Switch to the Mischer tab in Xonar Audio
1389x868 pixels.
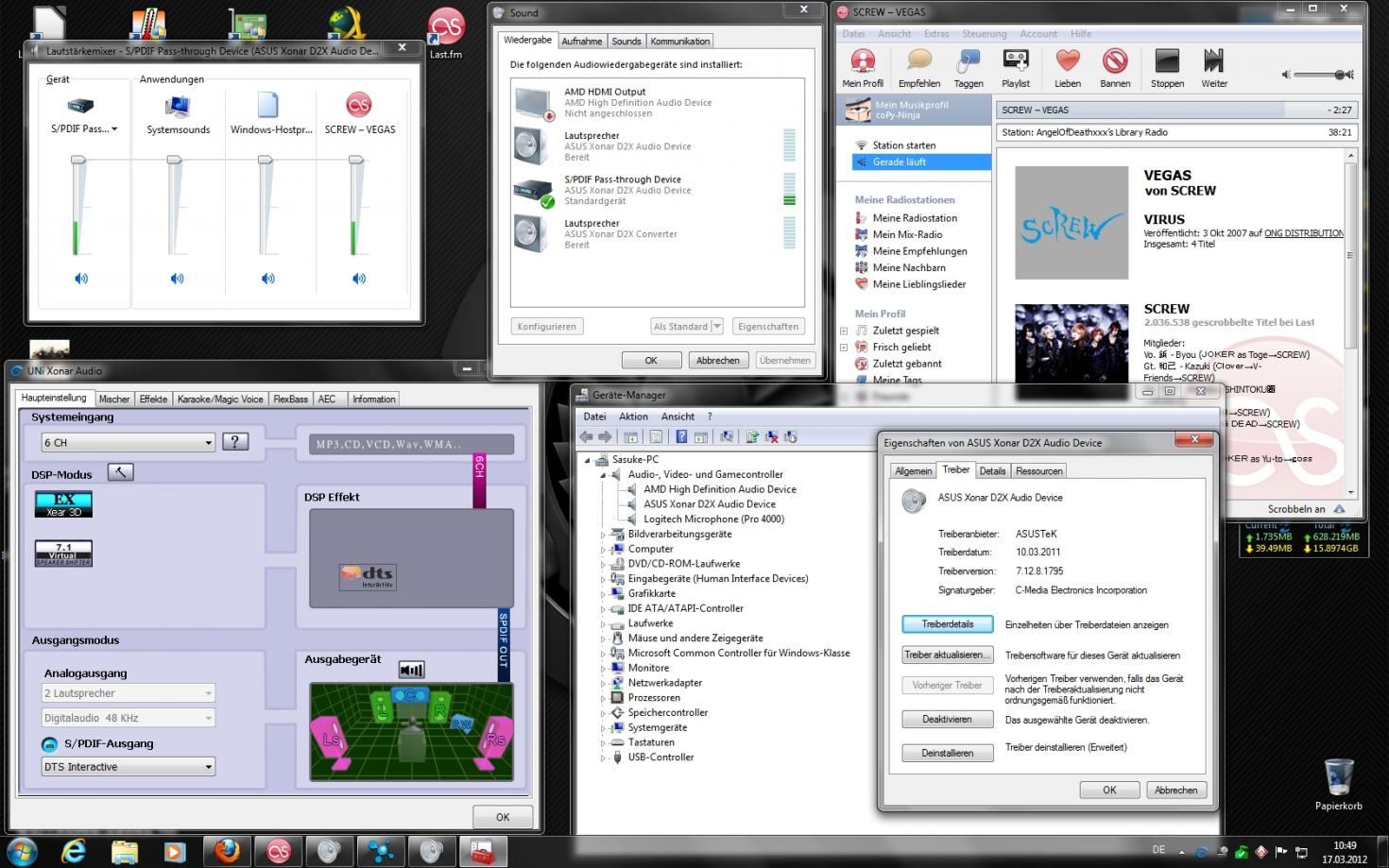114,399
